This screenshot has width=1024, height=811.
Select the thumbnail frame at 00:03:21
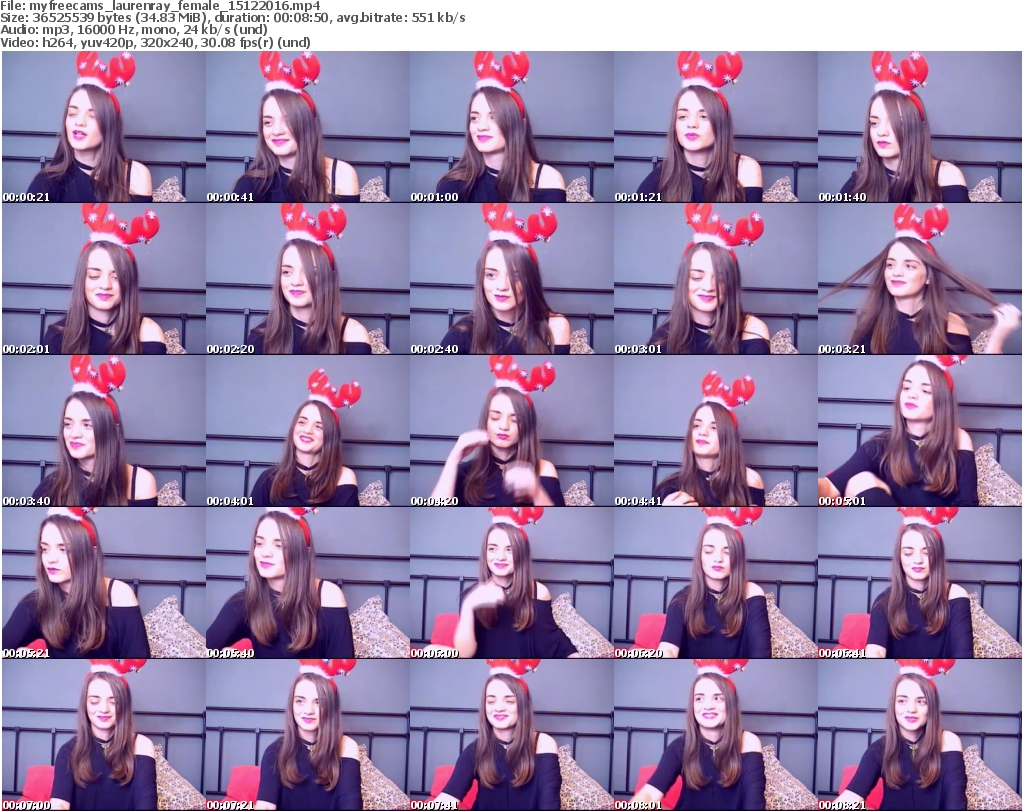[x=920, y=279]
